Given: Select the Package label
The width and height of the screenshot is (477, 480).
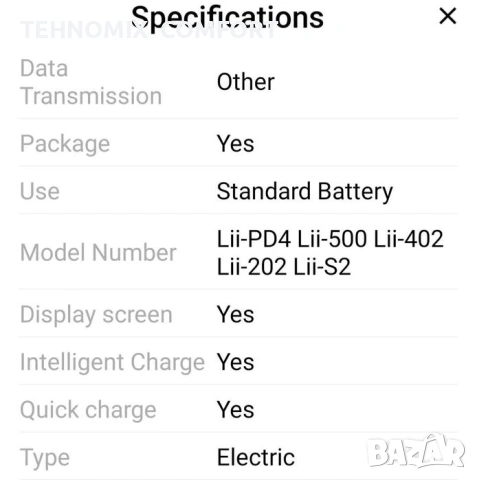Looking at the screenshot, I should tap(65, 144).
